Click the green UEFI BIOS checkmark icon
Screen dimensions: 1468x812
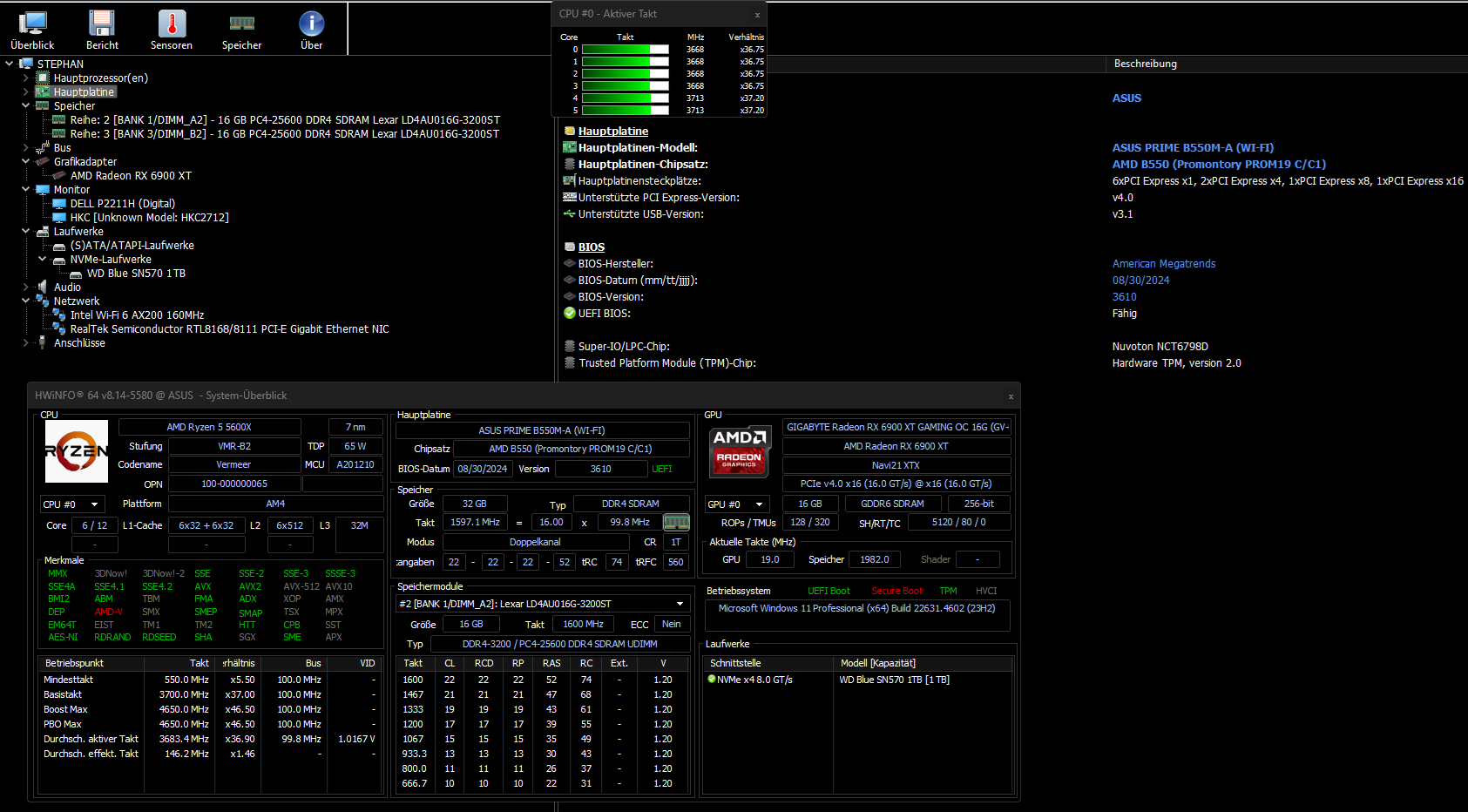pos(570,313)
